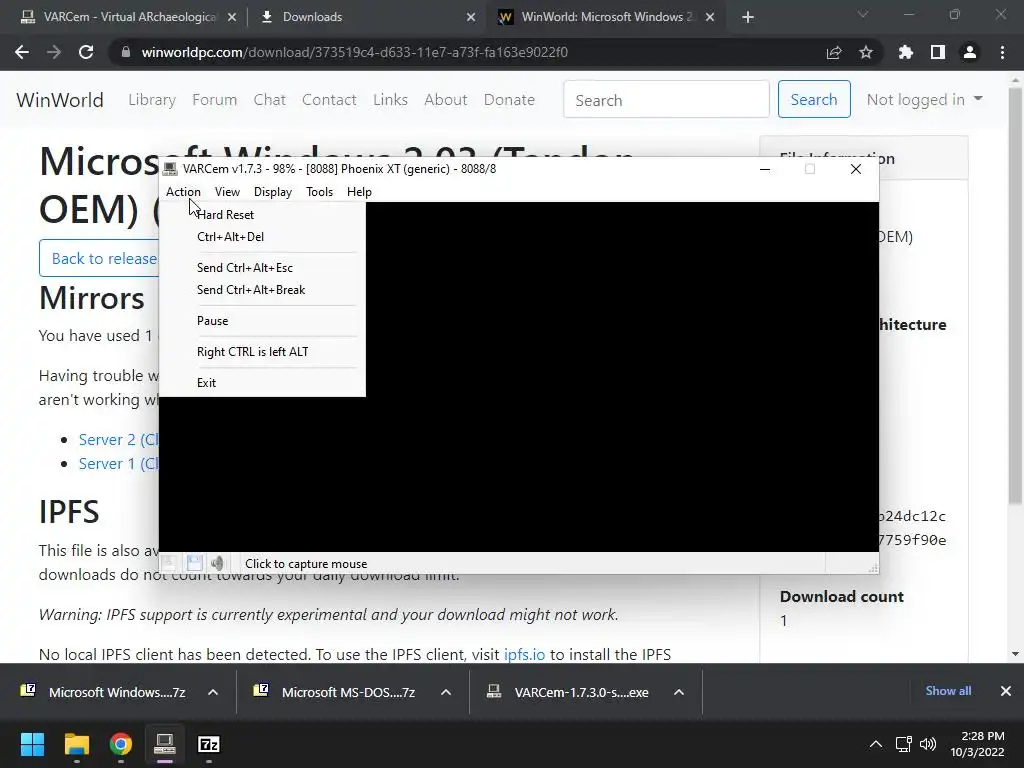Open File Explorer from the taskbar
Image resolution: width=1024 pixels, height=768 pixels.
tap(76, 744)
